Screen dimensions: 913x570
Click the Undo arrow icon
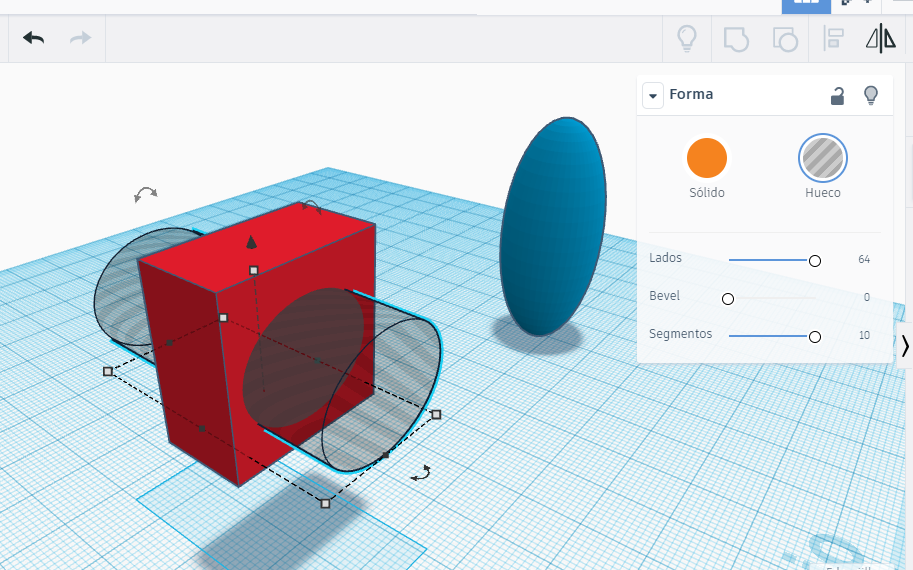34,38
